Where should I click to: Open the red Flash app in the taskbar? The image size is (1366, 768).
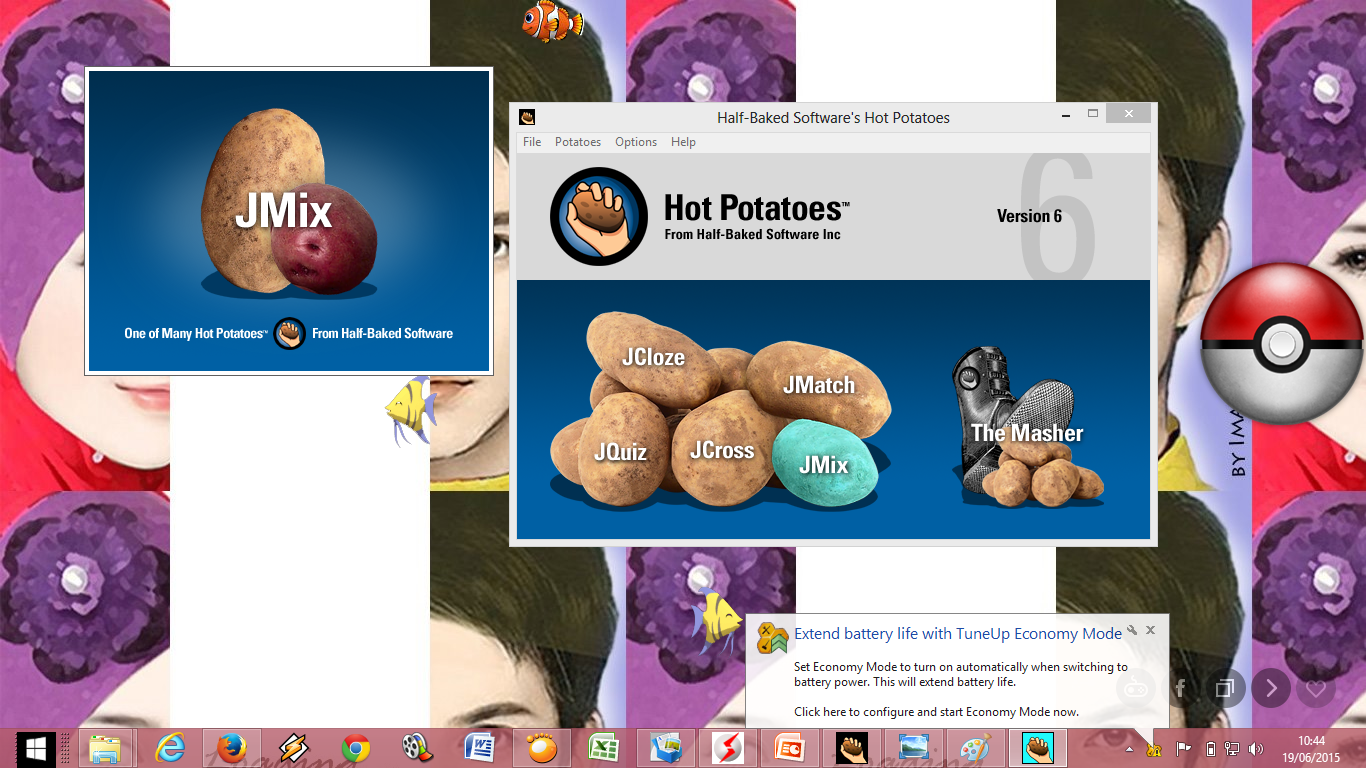tap(727, 748)
